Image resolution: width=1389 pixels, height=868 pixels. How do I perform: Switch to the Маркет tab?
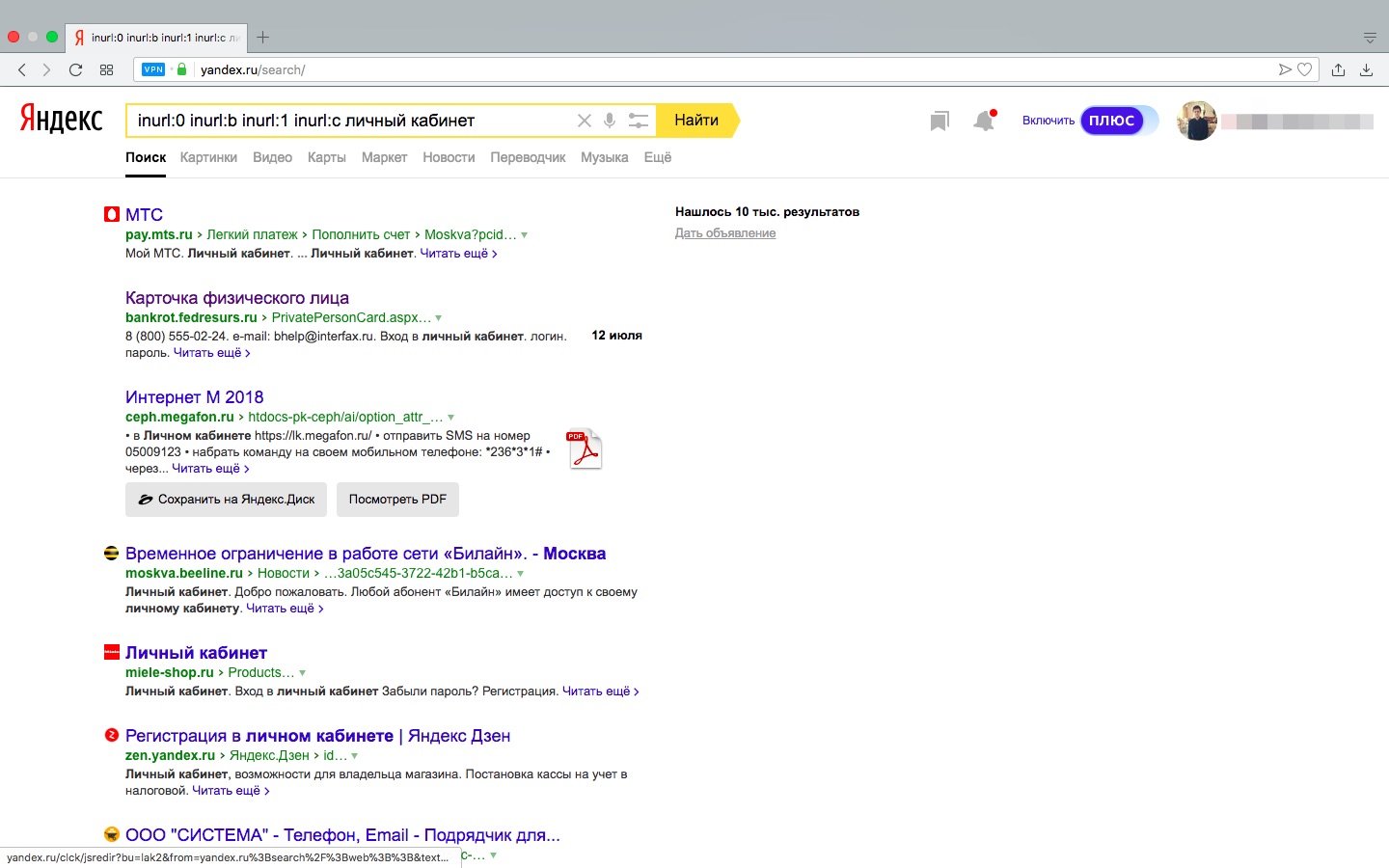click(x=384, y=157)
